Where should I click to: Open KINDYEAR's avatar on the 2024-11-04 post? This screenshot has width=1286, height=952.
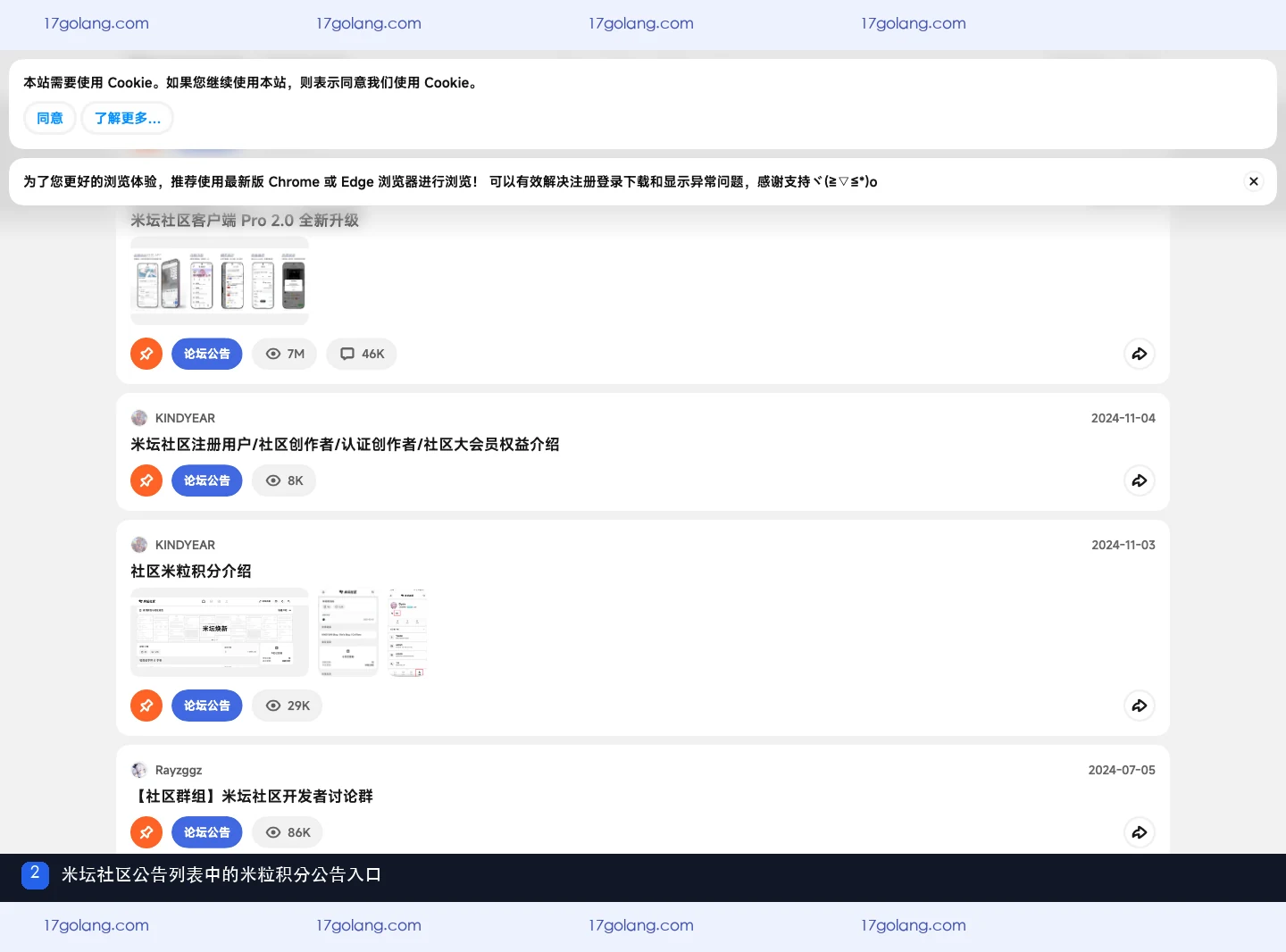(x=139, y=418)
